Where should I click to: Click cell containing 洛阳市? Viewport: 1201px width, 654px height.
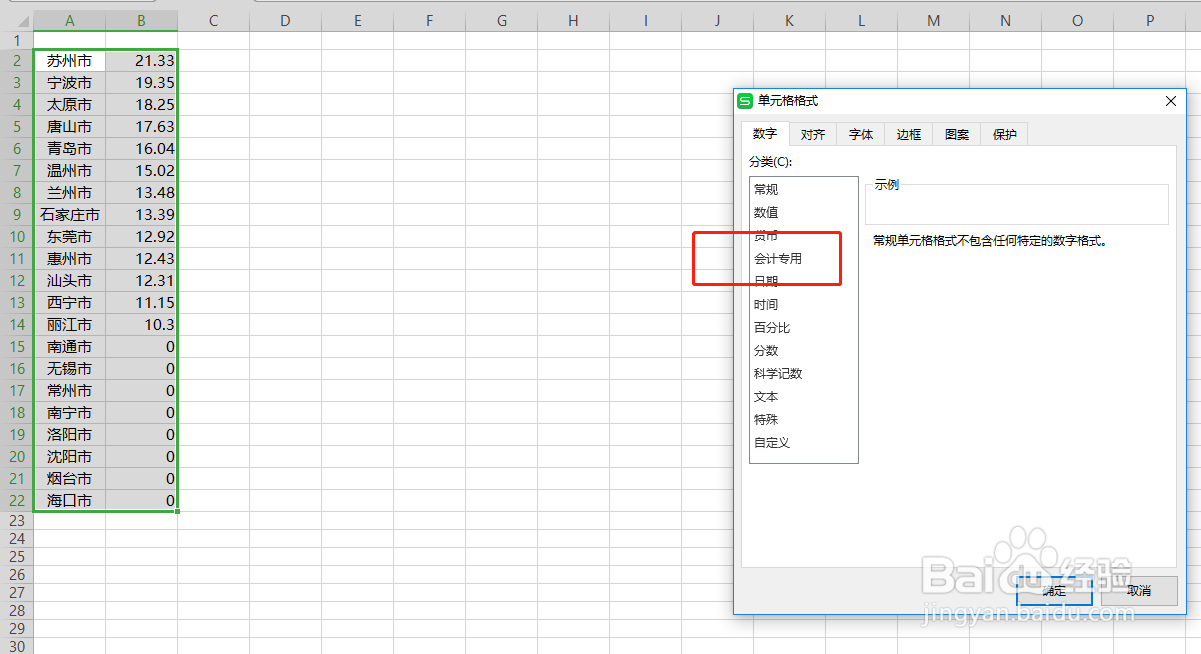[69, 434]
